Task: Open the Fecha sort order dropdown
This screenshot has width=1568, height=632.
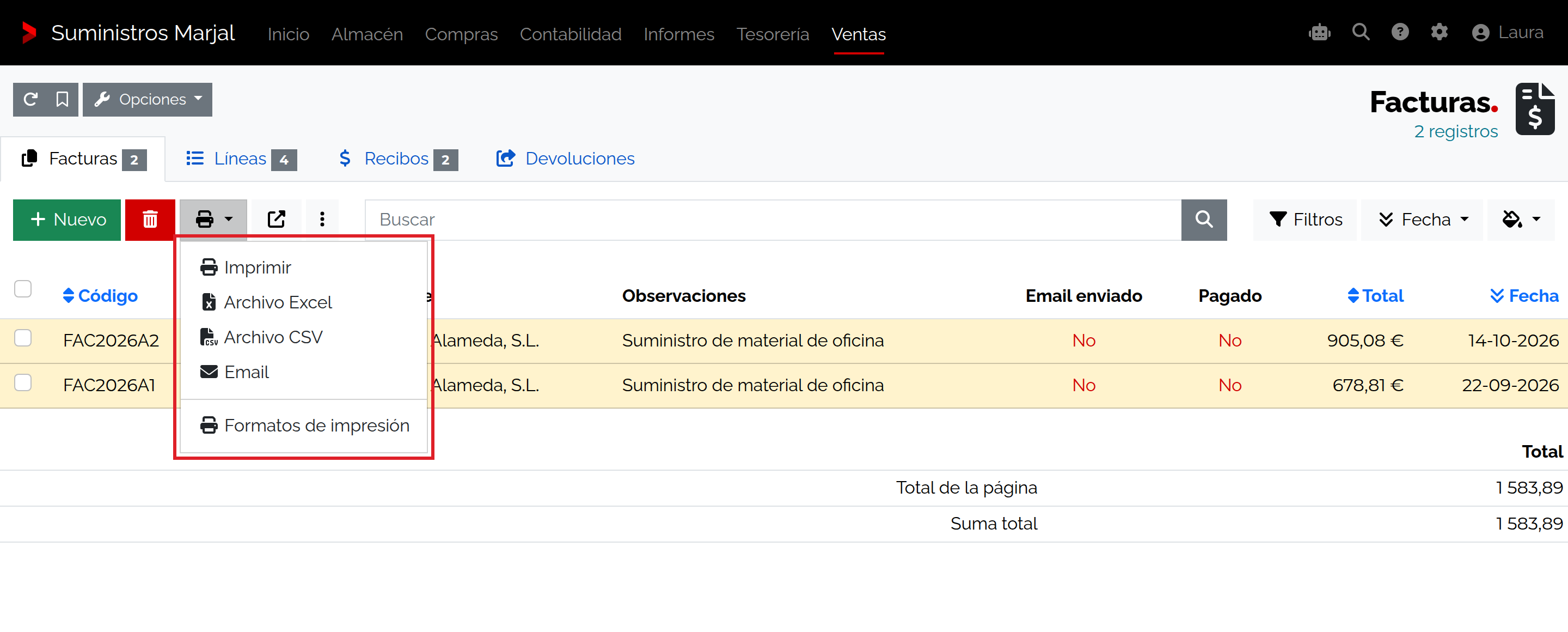Action: 1422,219
